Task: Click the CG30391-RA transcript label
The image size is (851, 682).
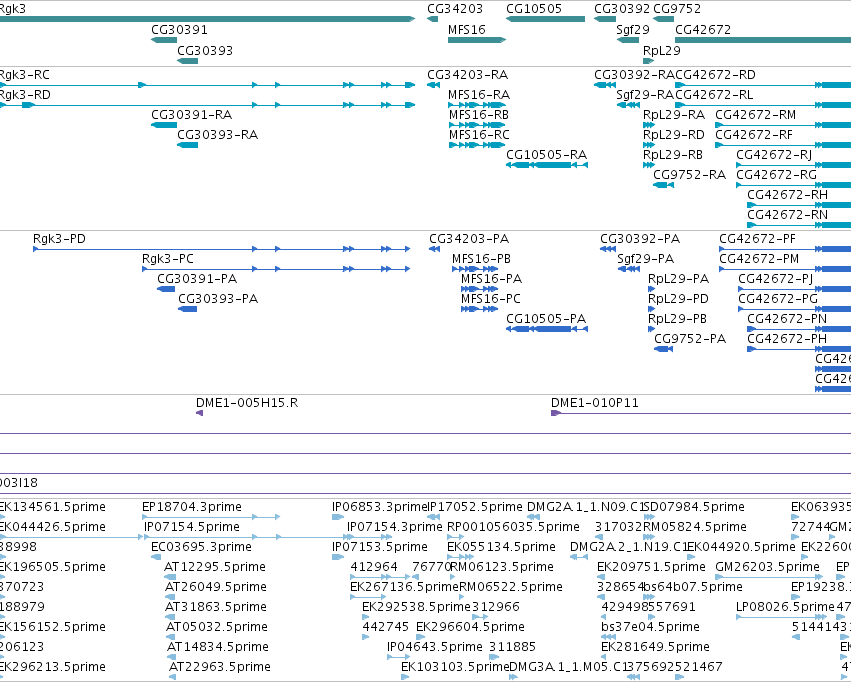Action: [192, 115]
